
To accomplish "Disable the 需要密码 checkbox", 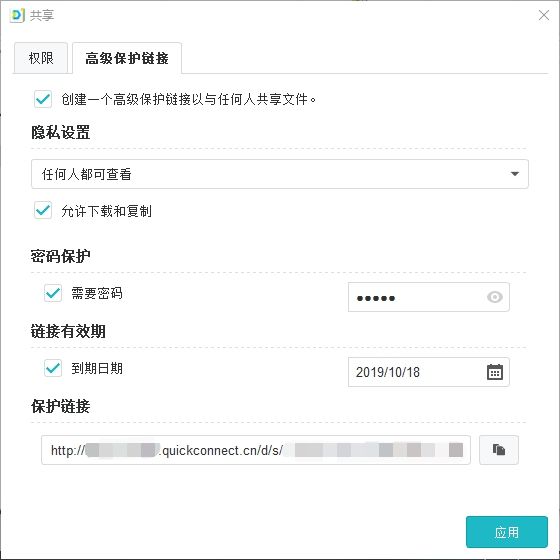I will click(53, 293).
